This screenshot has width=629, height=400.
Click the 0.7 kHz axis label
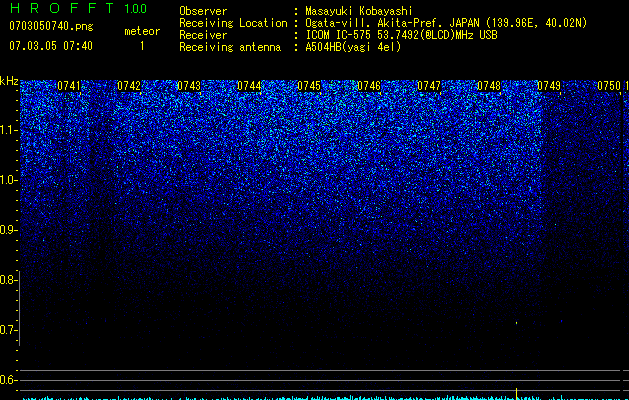point(8,330)
